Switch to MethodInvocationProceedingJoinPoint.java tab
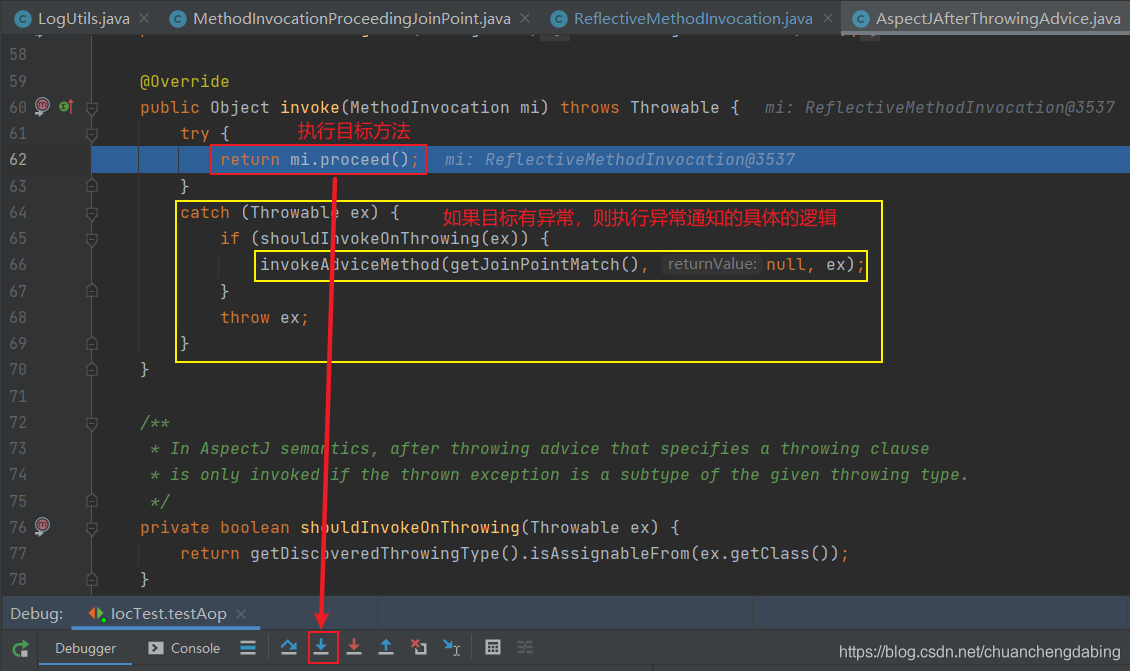The width and height of the screenshot is (1130, 671). click(352, 19)
